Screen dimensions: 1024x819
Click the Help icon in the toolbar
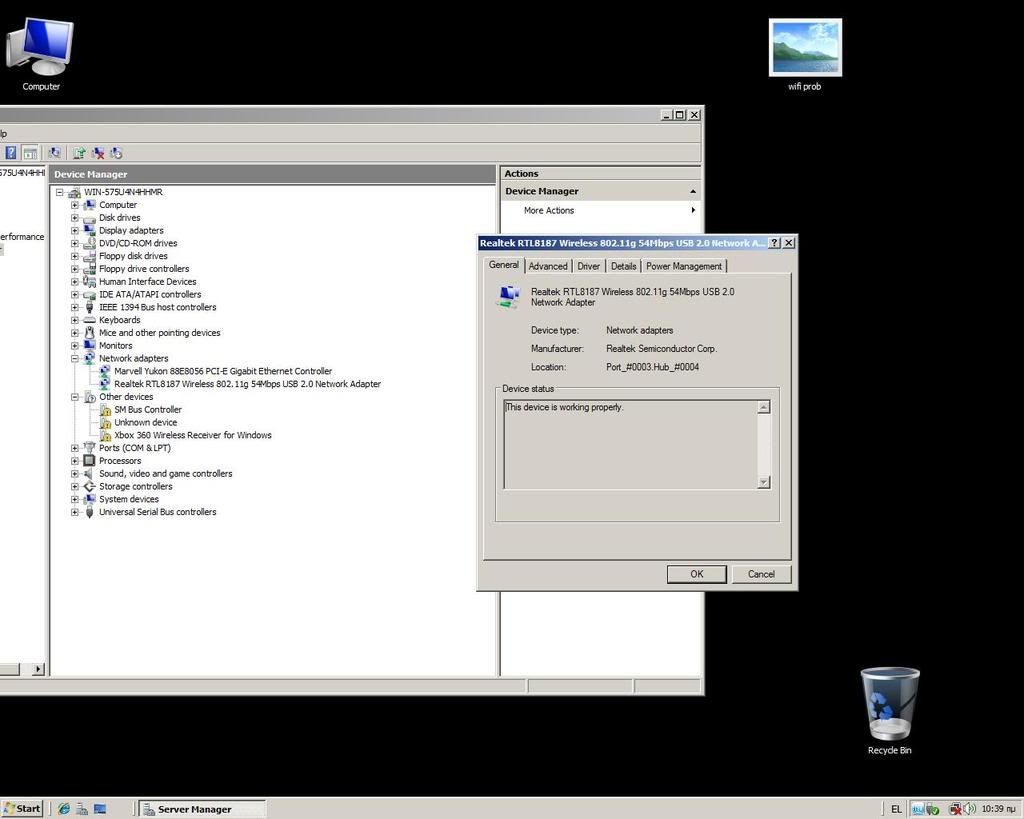point(11,153)
